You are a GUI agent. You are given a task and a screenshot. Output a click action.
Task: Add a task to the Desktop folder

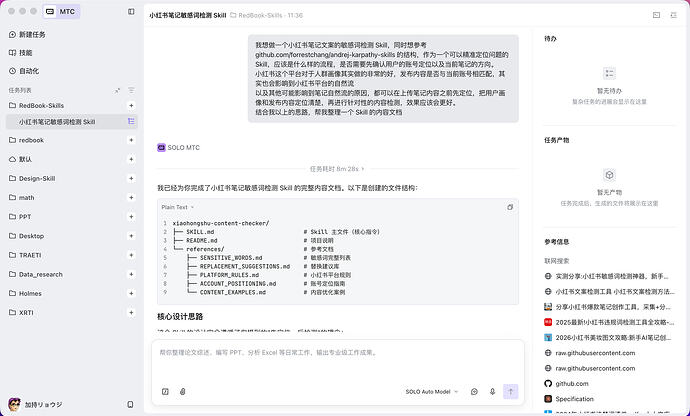131,236
